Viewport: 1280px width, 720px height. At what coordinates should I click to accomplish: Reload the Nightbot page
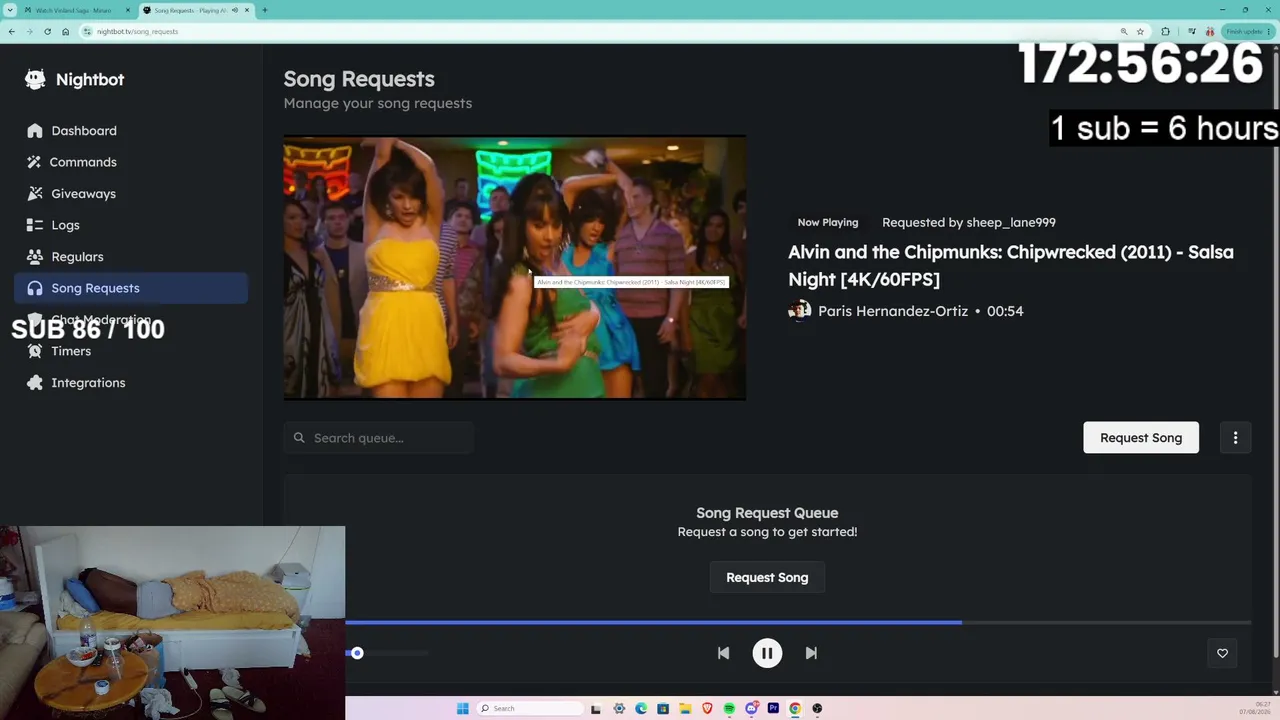coord(47,31)
